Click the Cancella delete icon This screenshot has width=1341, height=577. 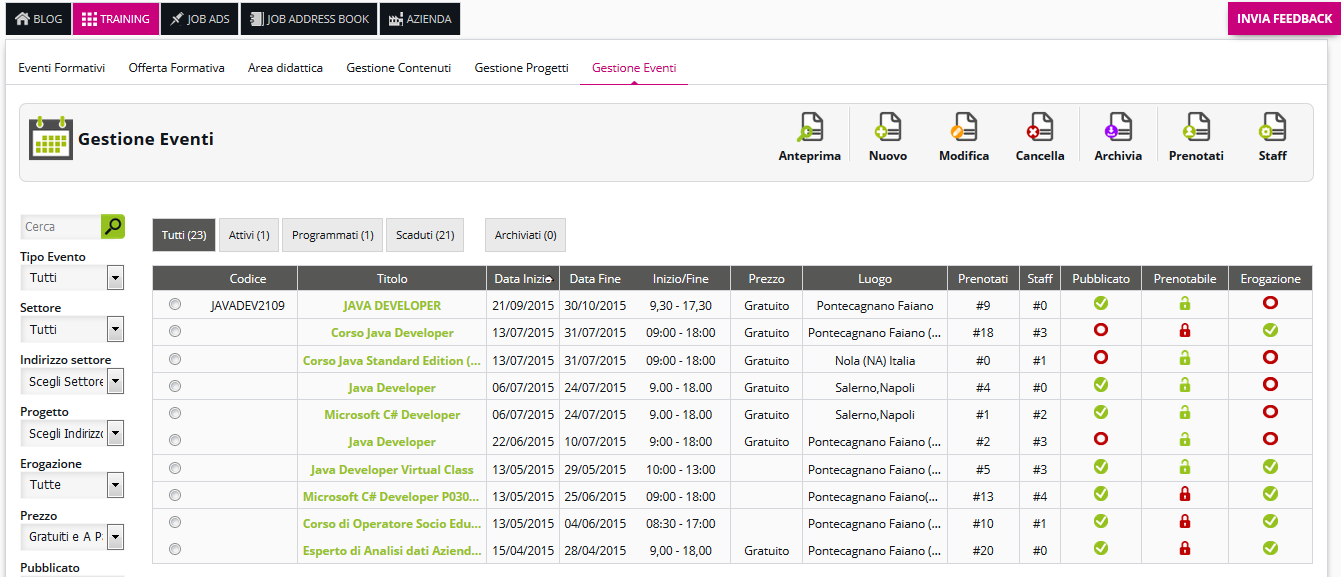[1040, 128]
